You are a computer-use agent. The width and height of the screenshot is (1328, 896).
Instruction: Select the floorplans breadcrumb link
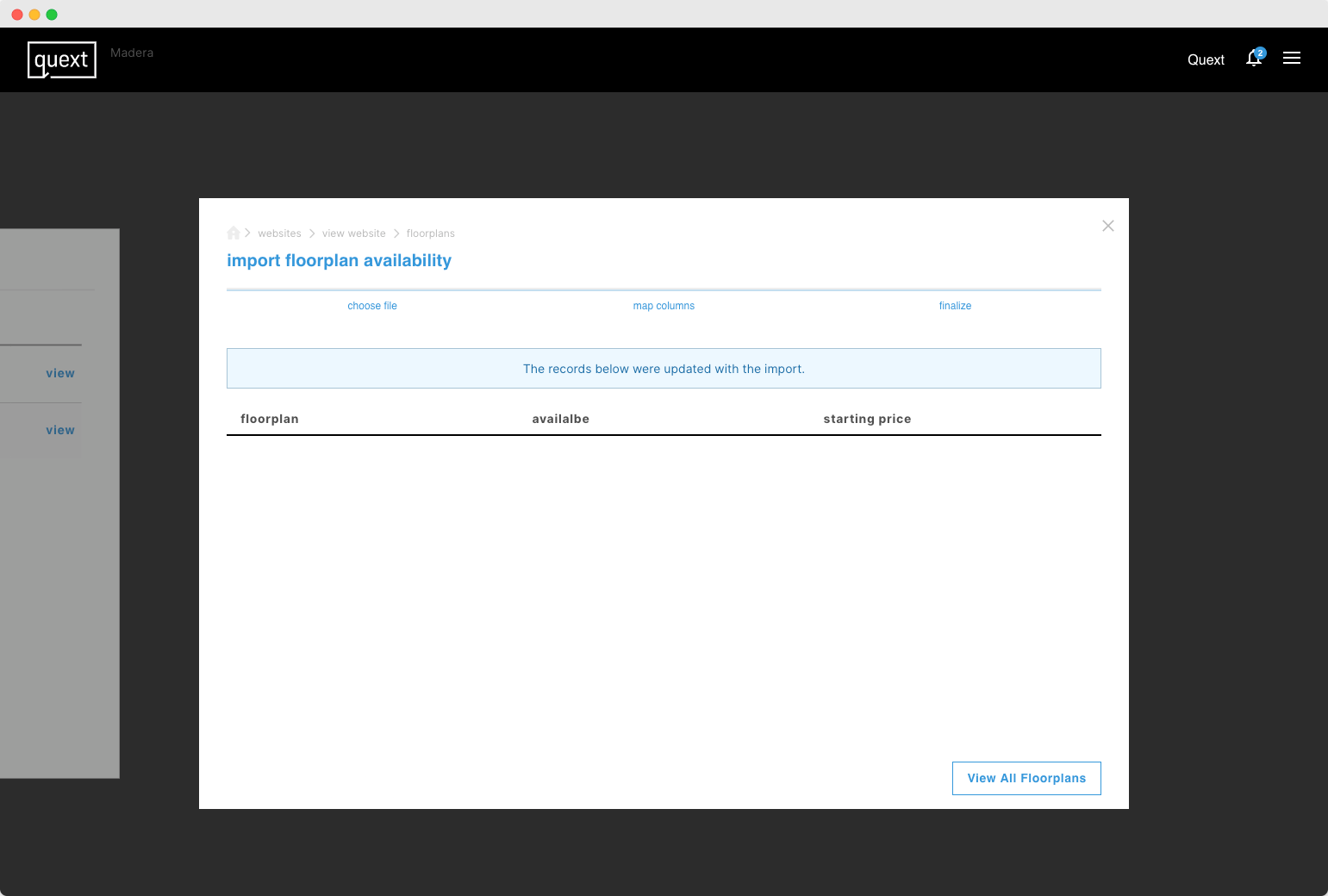click(431, 233)
